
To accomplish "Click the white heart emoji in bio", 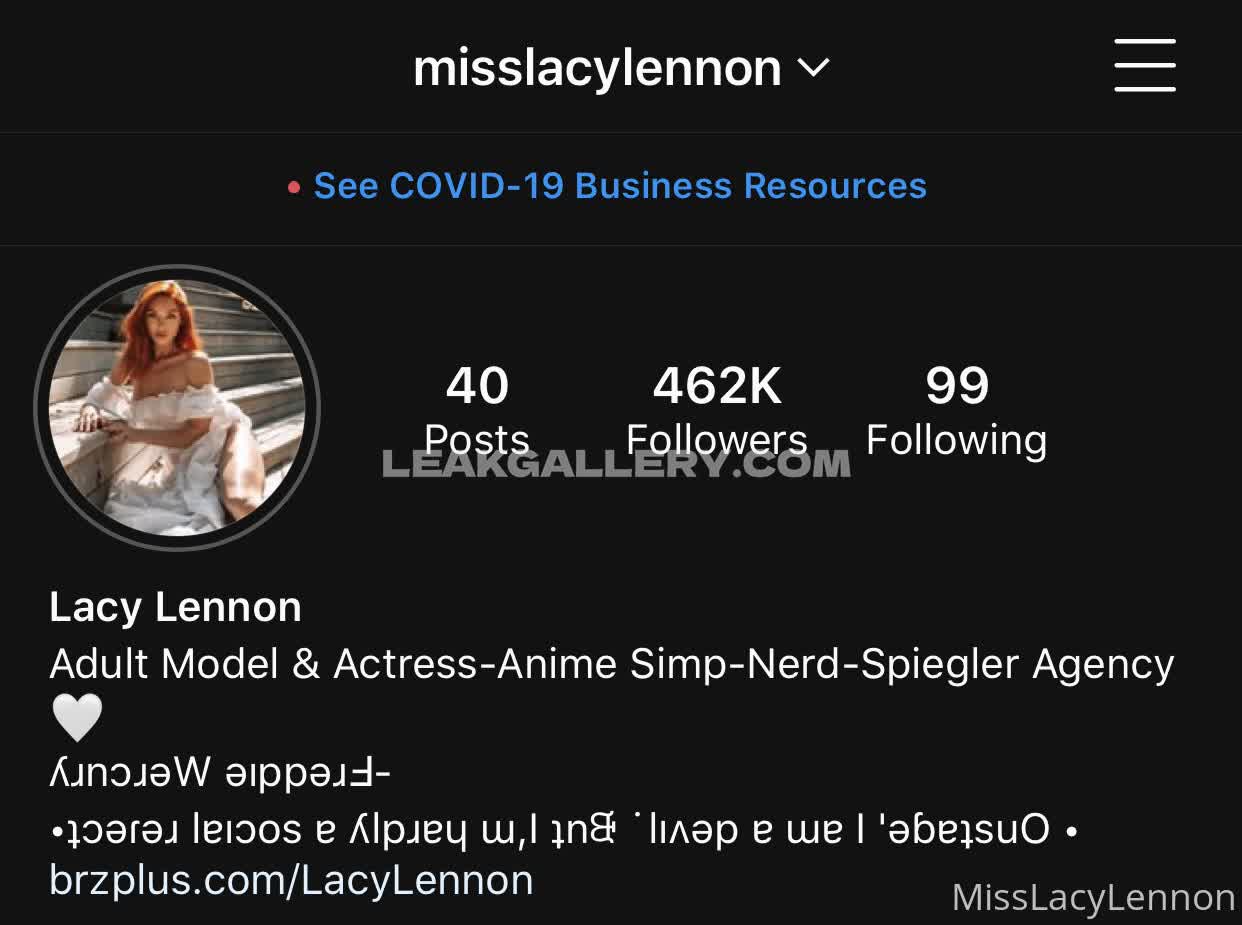I will pos(77,718).
